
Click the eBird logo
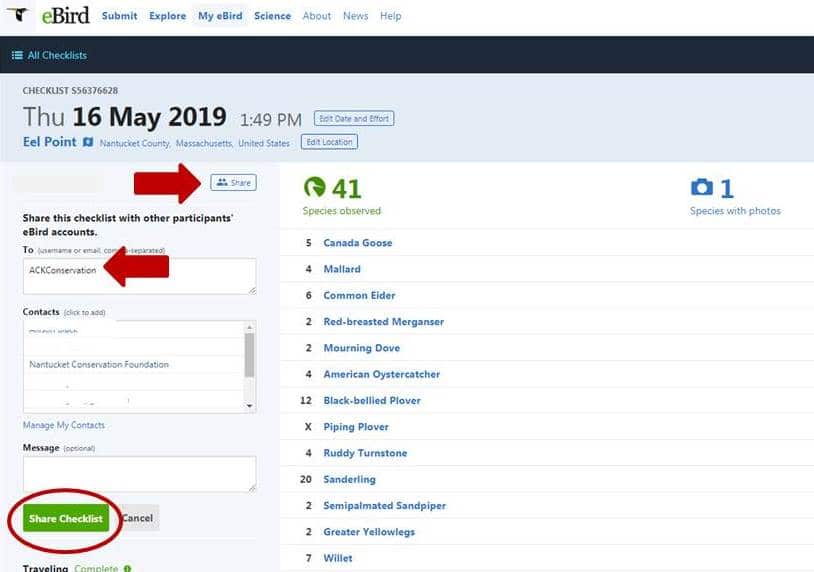click(x=65, y=16)
